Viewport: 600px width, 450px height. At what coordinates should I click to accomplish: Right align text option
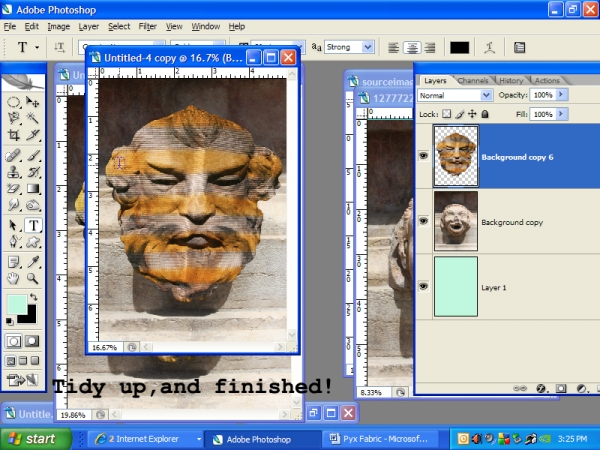430,47
